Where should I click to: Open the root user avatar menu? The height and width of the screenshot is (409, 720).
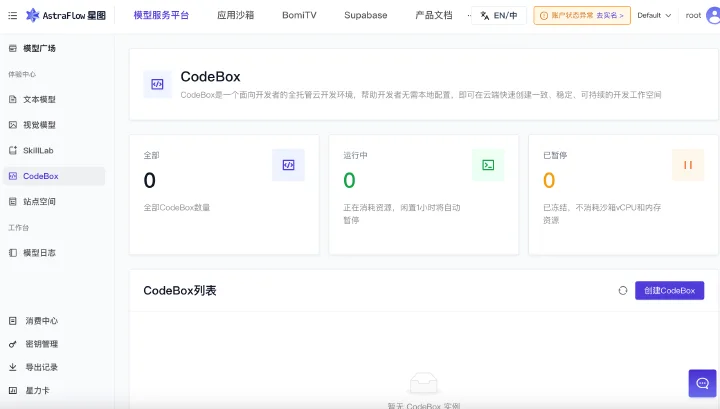click(713, 16)
